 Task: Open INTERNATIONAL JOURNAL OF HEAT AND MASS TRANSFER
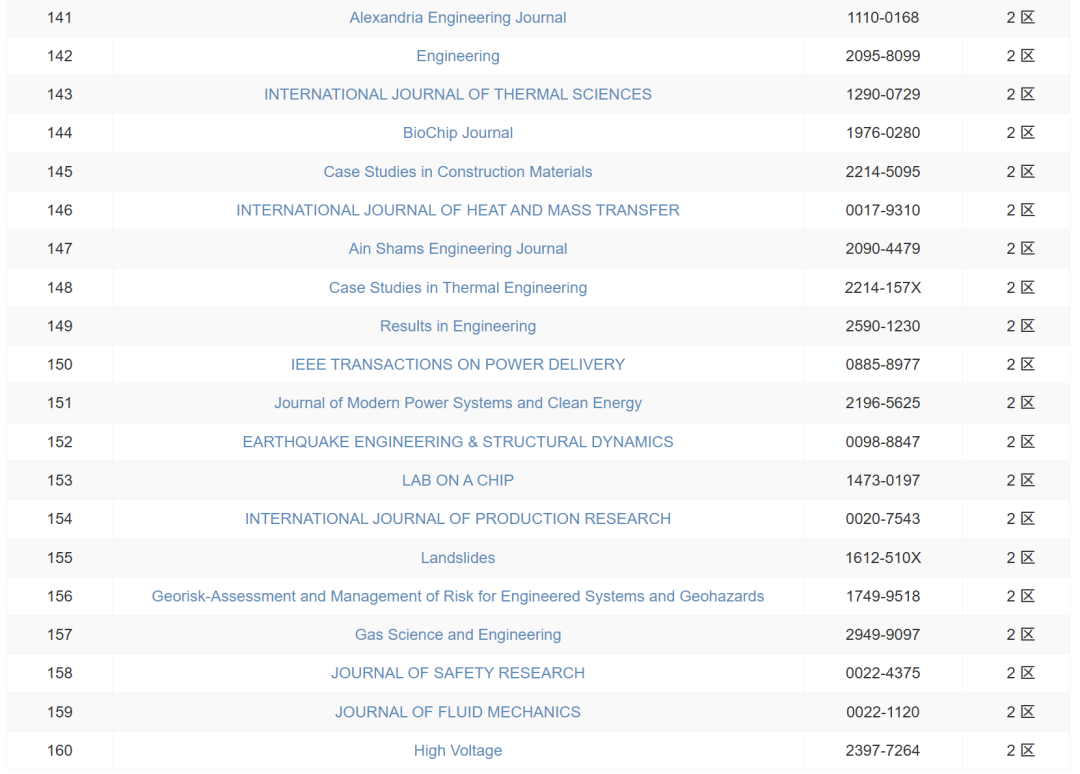click(x=457, y=210)
